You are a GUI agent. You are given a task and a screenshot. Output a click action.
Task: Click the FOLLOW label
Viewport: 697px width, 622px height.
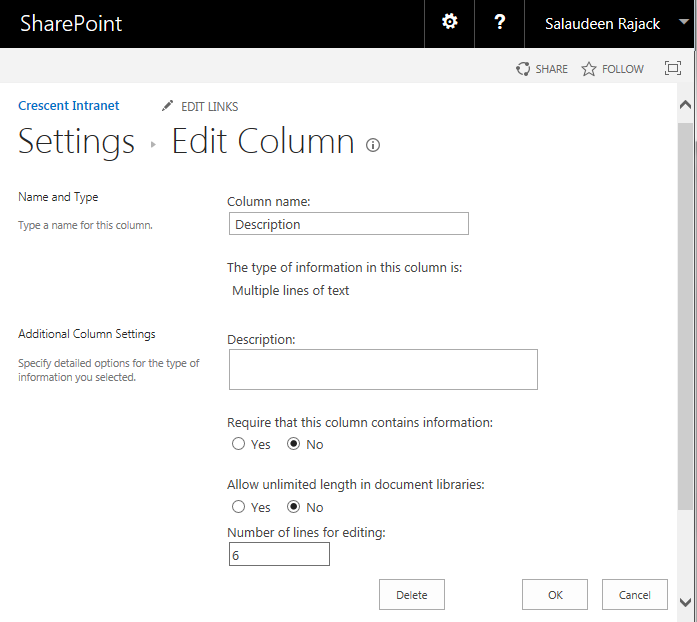623,69
